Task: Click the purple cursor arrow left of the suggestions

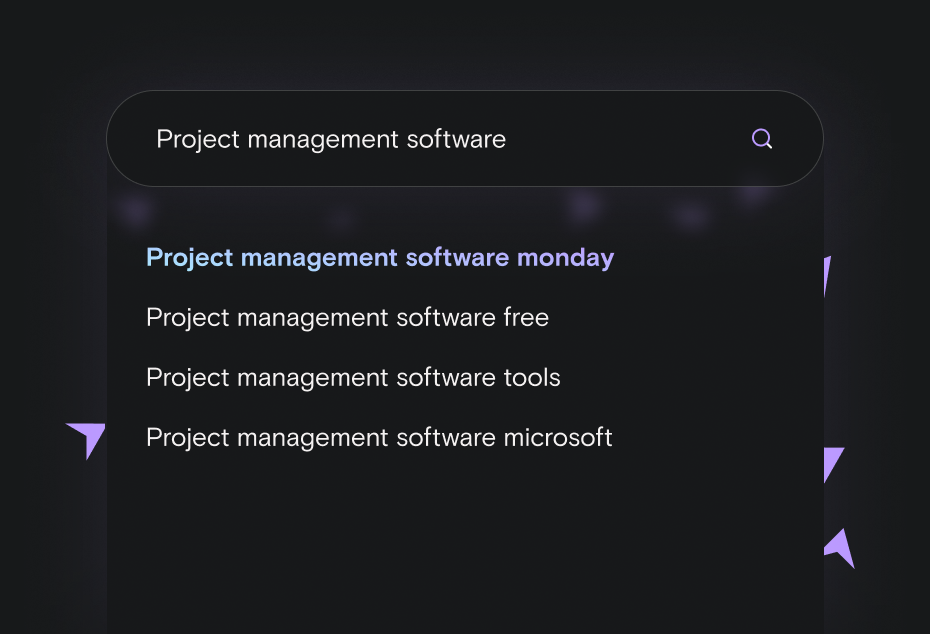Action: (88, 439)
